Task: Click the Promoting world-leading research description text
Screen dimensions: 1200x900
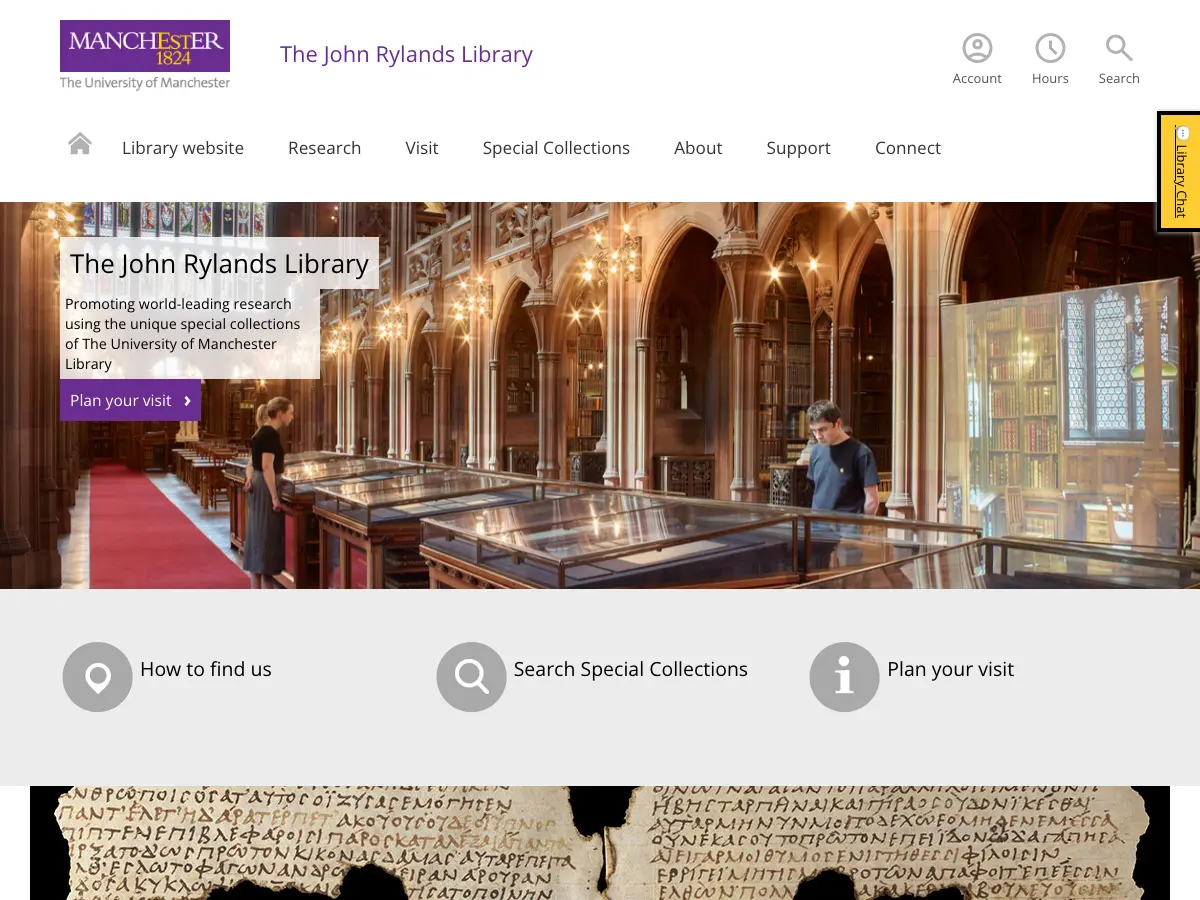Action: (x=183, y=334)
